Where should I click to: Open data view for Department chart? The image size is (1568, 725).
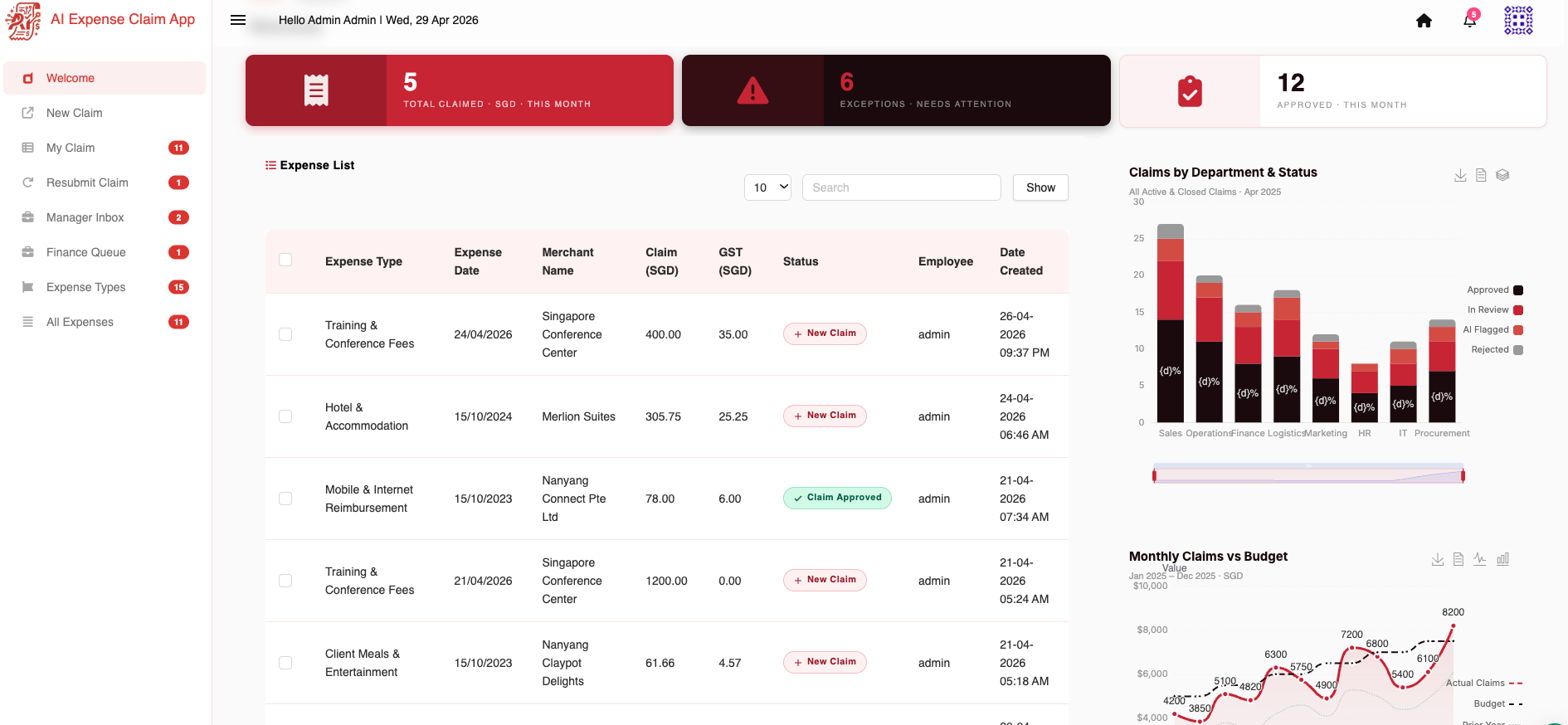click(x=1481, y=175)
